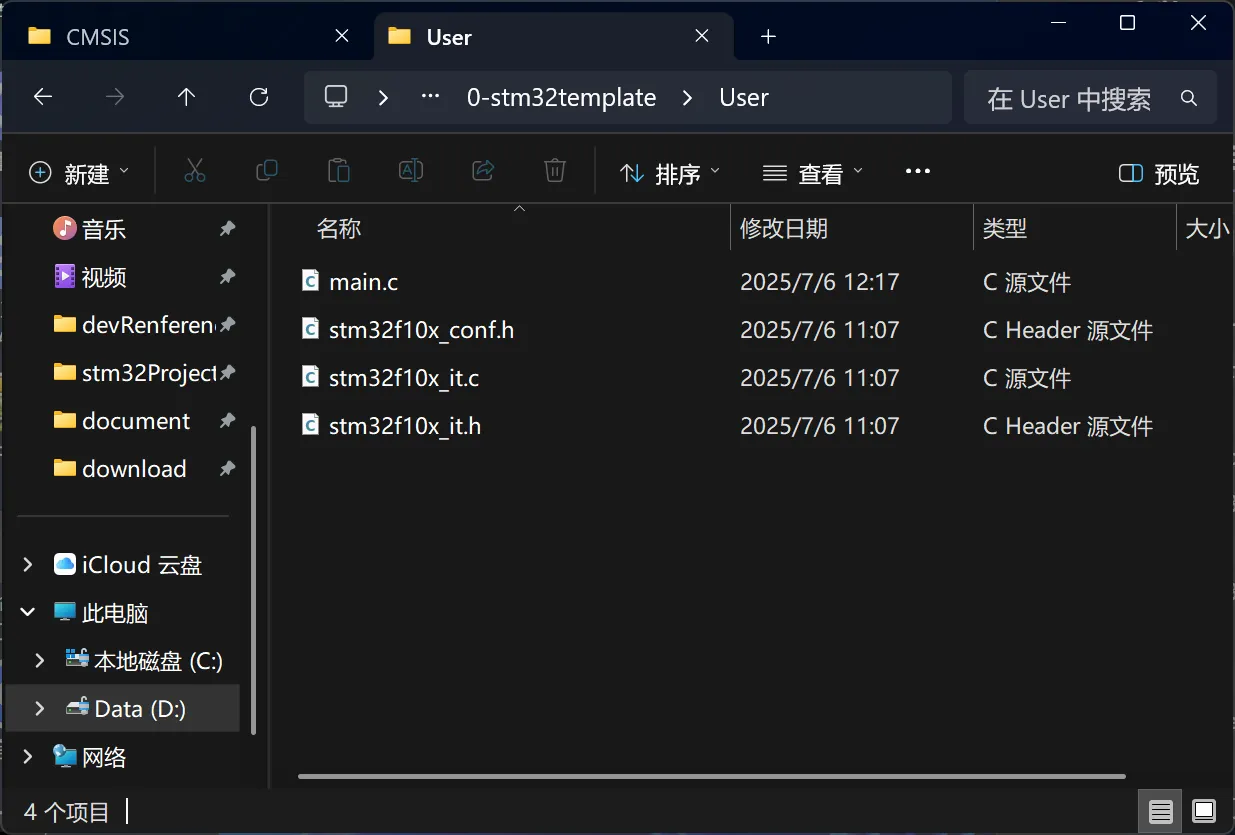The width and height of the screenshot is (1235, 835).
Task: Open 音乐 in quick access
Action: [104, 229]
